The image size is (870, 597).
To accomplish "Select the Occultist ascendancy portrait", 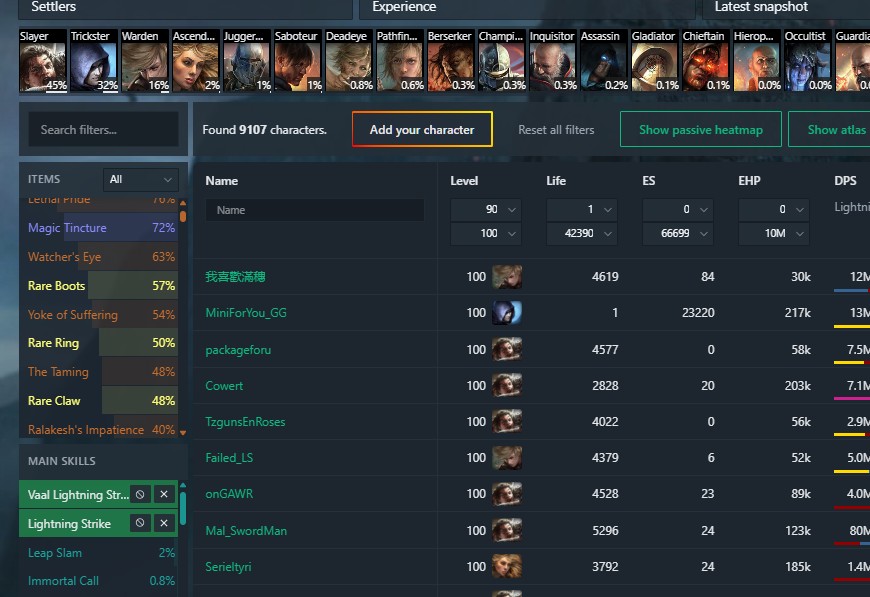I will click(x=808, y=60).
